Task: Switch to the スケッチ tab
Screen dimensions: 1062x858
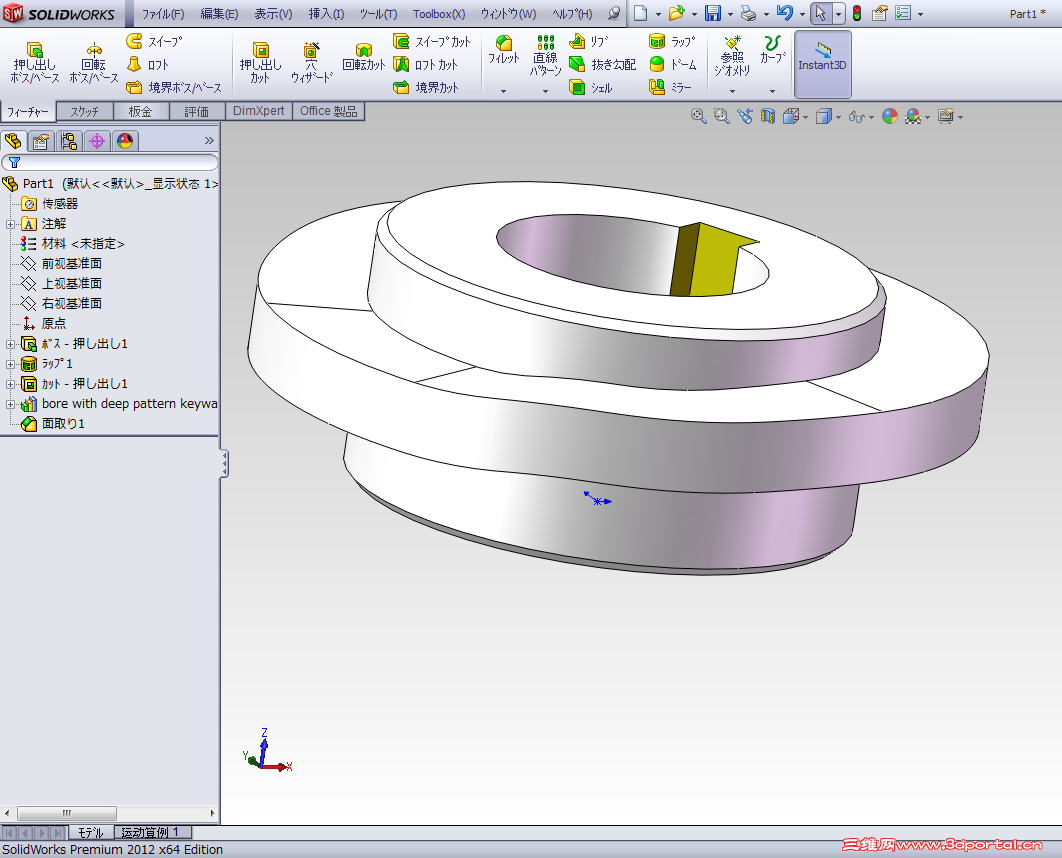Action: pos(85,111)
